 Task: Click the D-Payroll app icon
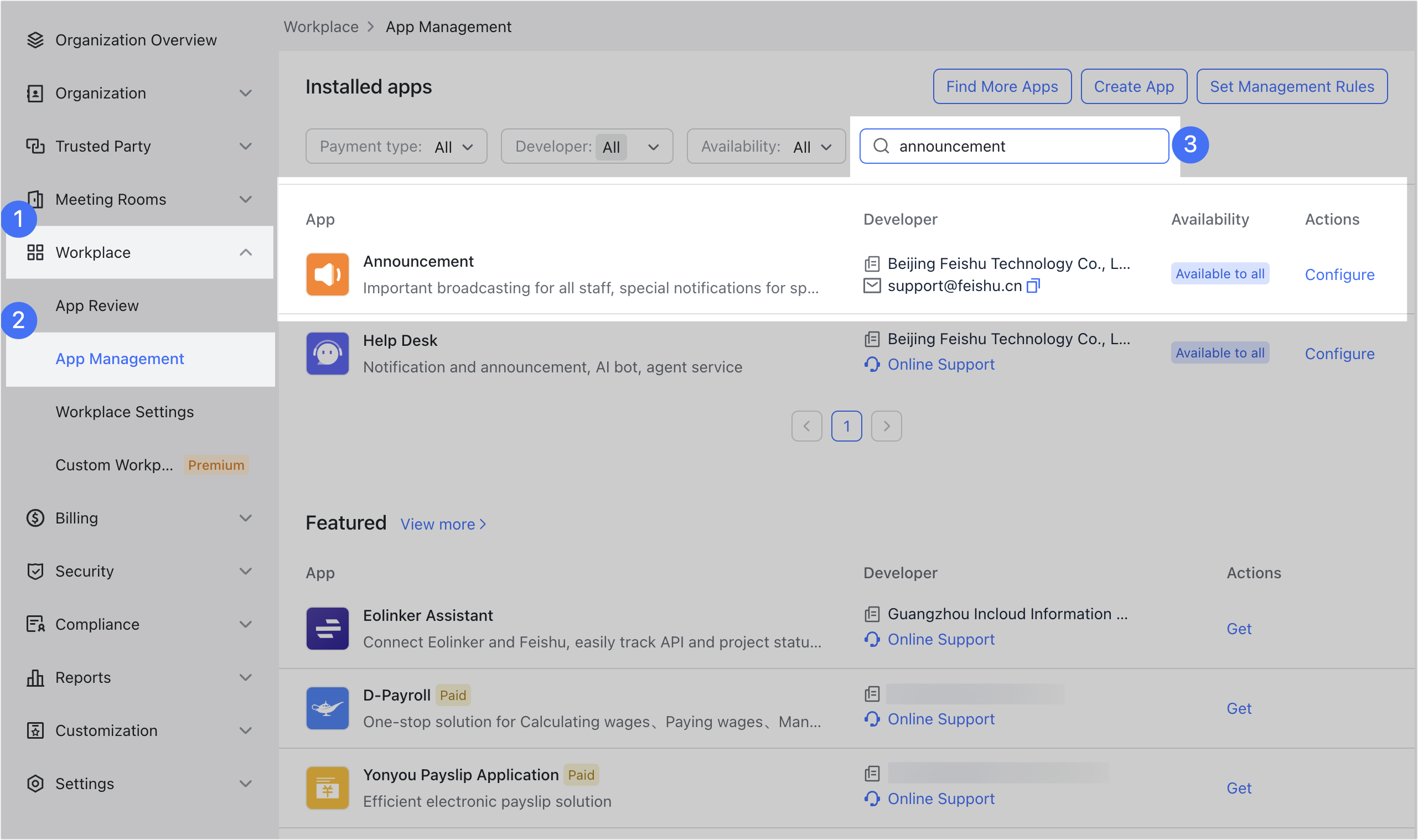(327, 709)
